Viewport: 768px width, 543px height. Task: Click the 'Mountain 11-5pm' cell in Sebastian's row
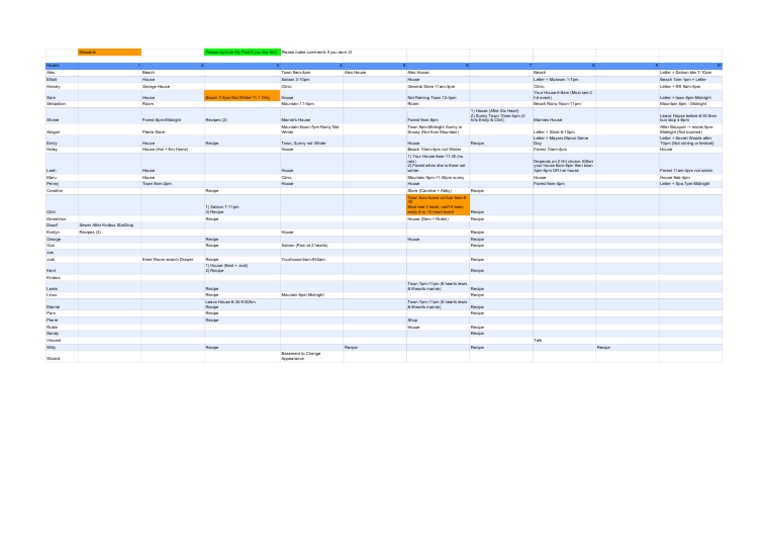click(x=312, y=104)
